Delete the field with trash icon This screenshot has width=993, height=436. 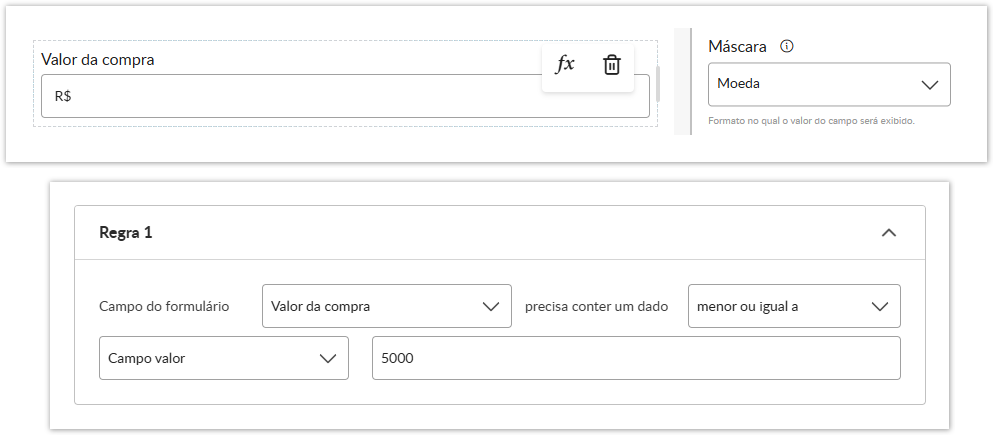point(611,65)
